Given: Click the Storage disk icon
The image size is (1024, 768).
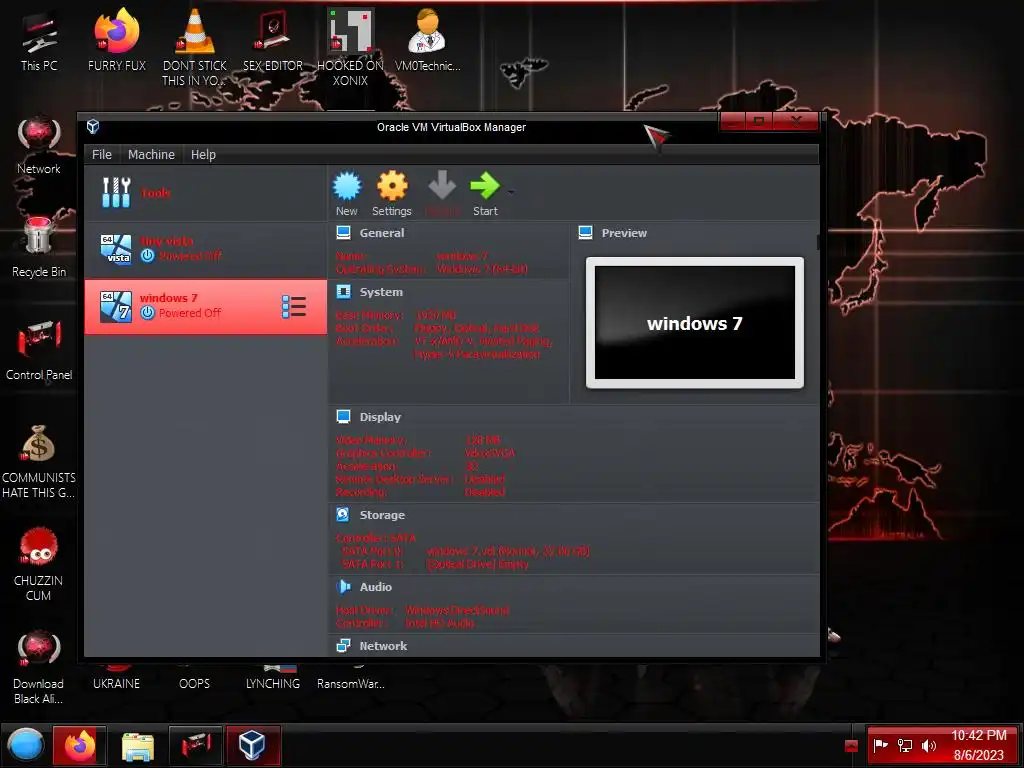Looking at the screenshot, I should 343,515.
